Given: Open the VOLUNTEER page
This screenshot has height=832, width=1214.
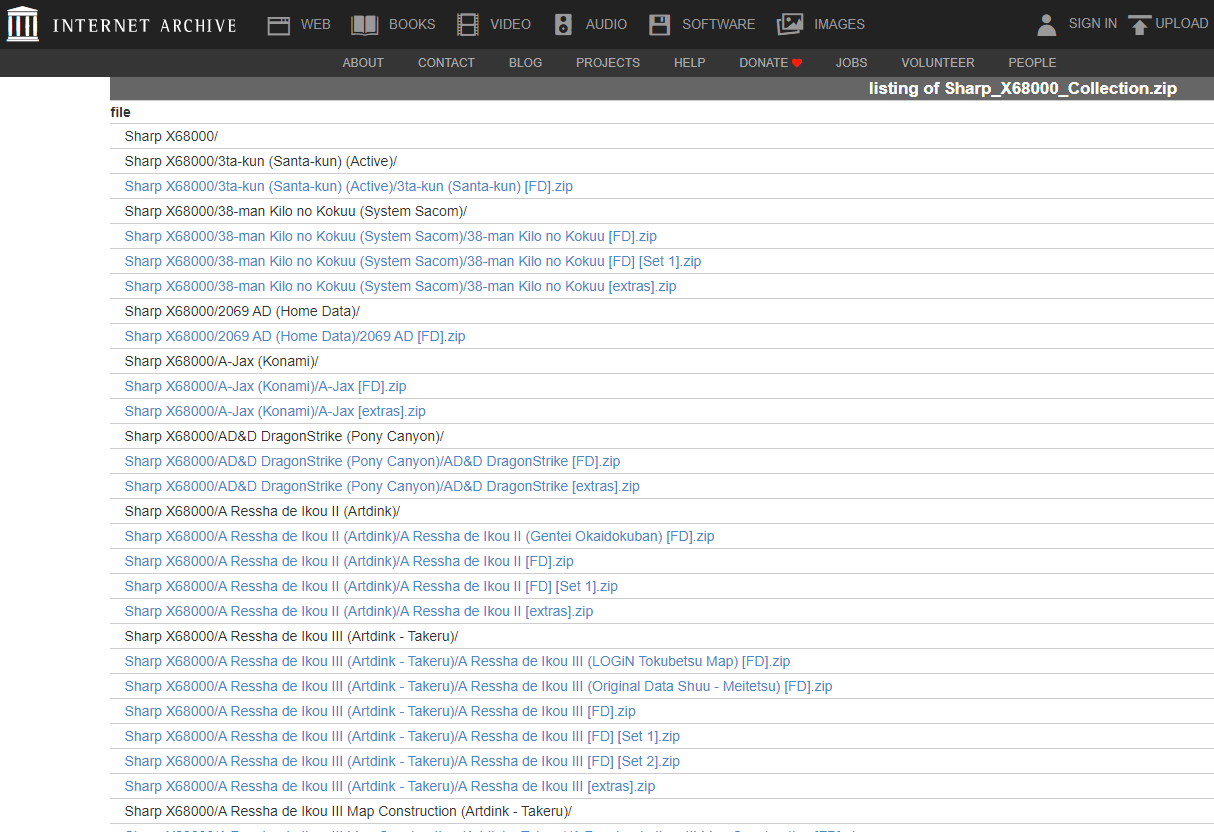Looking at the screenshot, I should pos(938,62).
